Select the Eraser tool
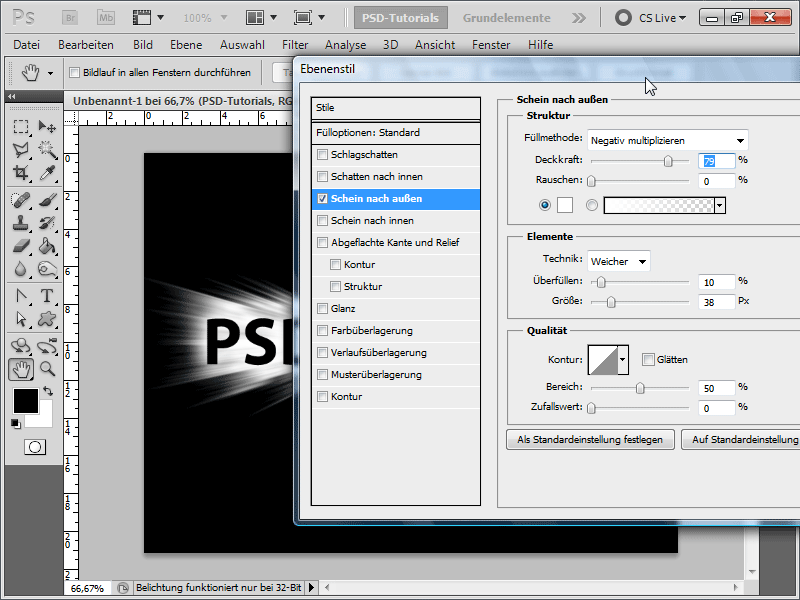Screen dimensions: 800x600 tap(21, 246)
